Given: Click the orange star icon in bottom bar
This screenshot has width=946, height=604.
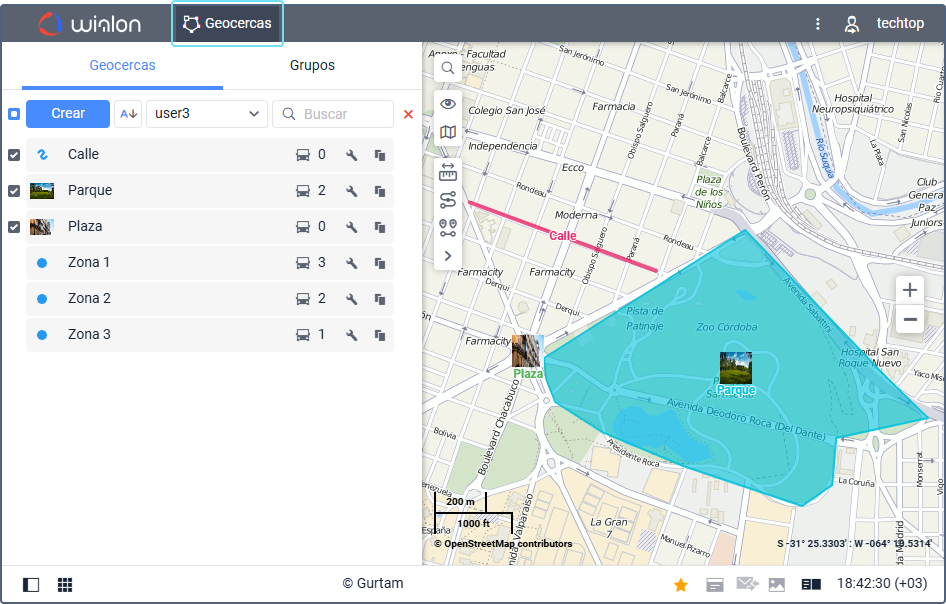Looking at the screenshot, I should 681,585.
